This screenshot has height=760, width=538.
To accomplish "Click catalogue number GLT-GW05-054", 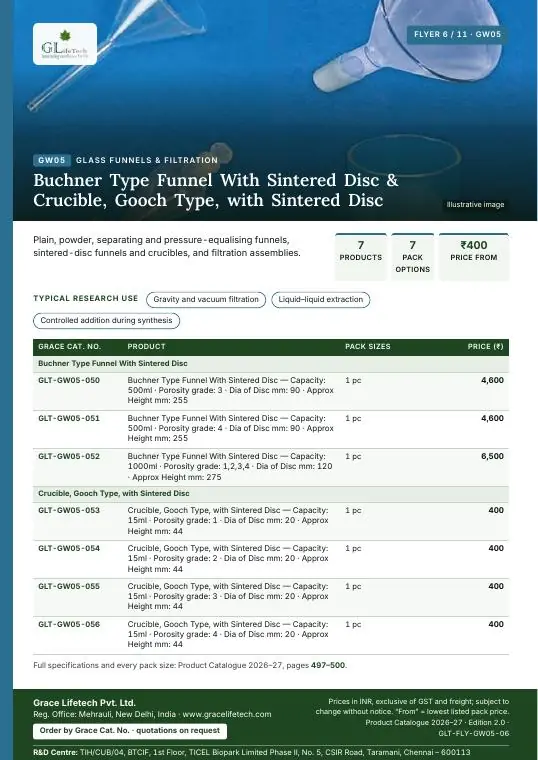I will [69, 548].
